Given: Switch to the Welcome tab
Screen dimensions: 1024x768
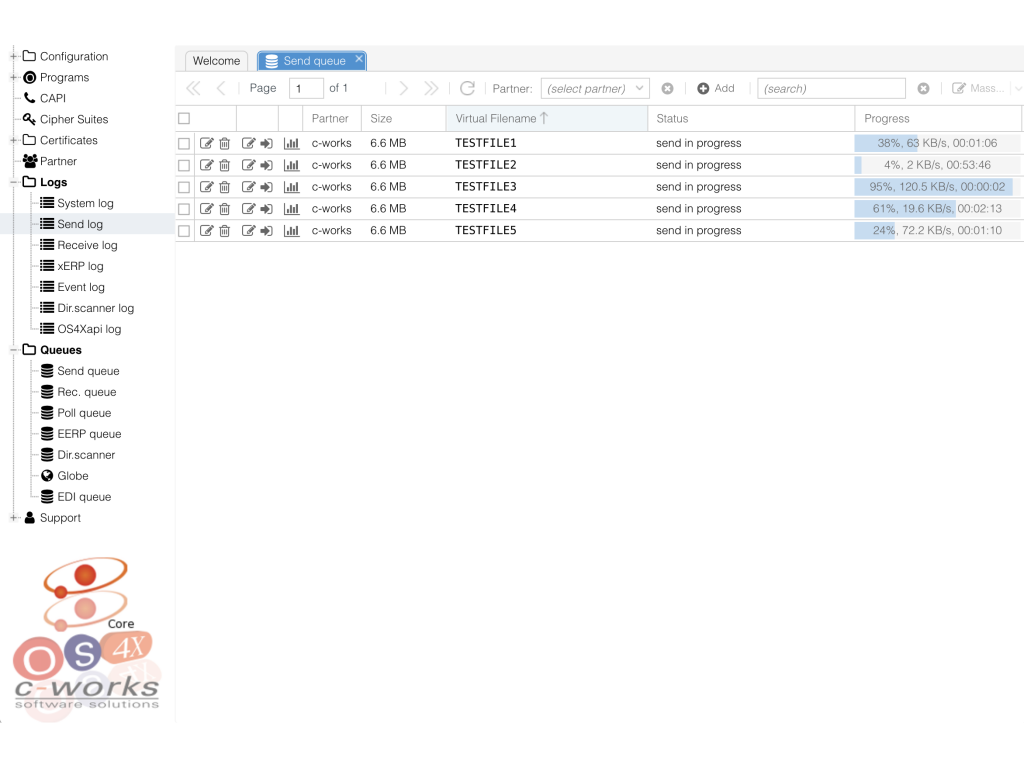Looking at the screenshot, I should pyautogui.click(x=216, y=61).
